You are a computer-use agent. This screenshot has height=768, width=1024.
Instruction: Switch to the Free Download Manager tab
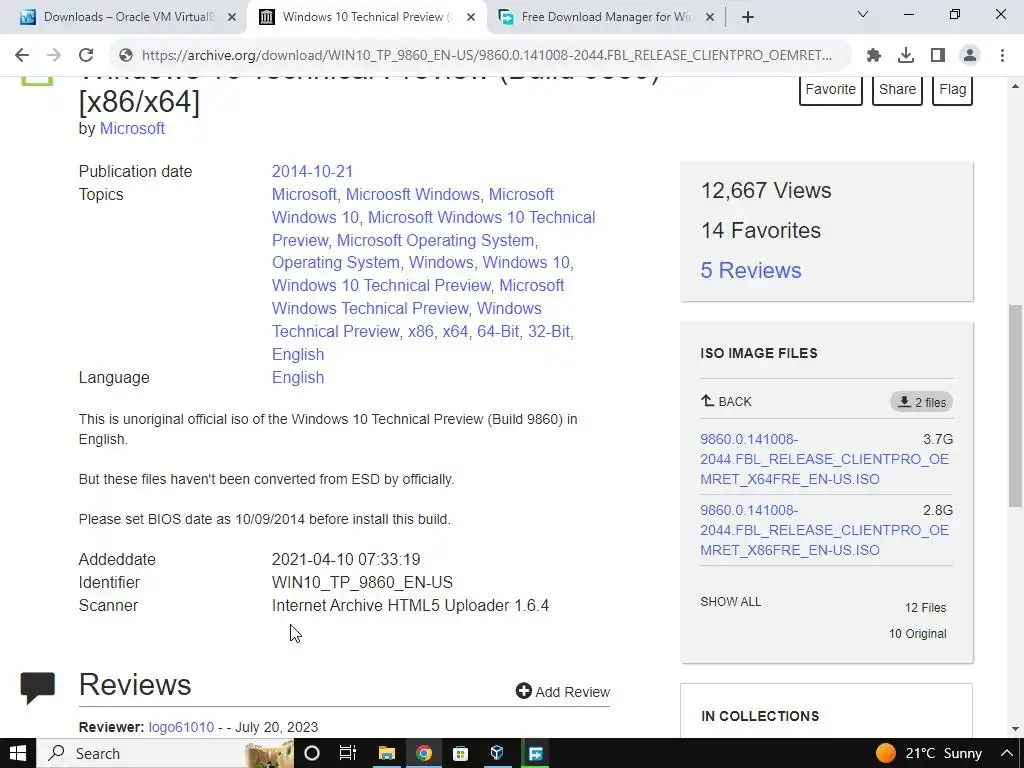[x=606, y=17]
